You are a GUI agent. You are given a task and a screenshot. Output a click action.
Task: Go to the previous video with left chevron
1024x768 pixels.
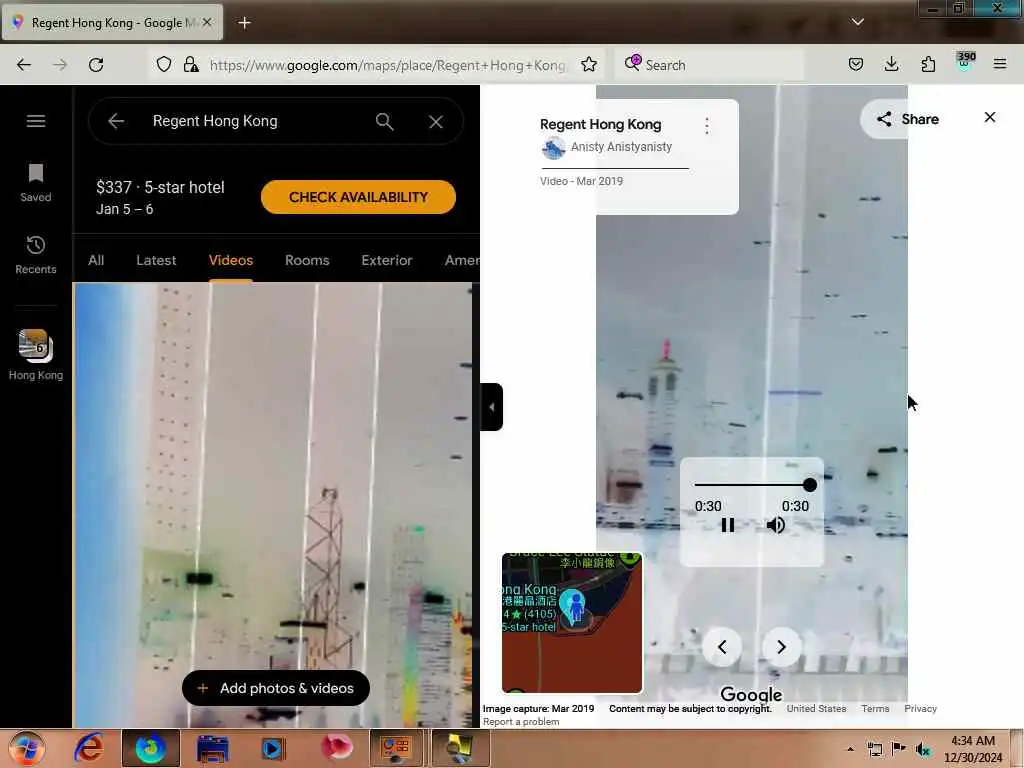722,647
